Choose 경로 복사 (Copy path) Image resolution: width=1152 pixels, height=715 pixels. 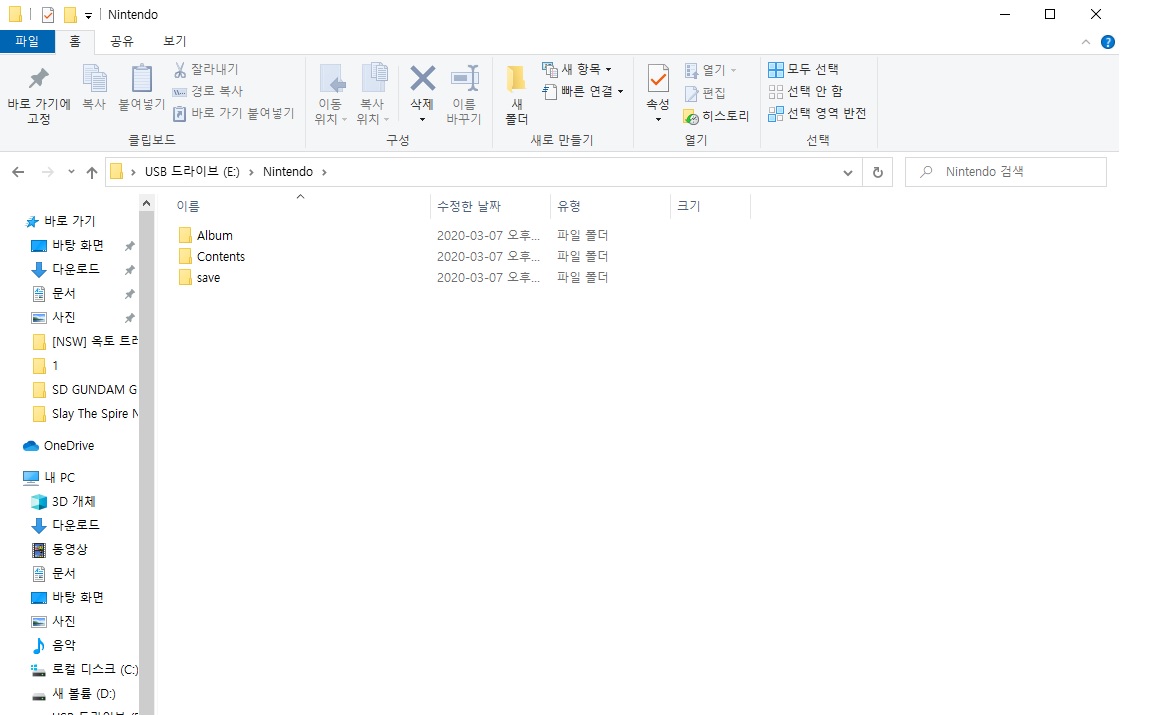tap(207, 91)
